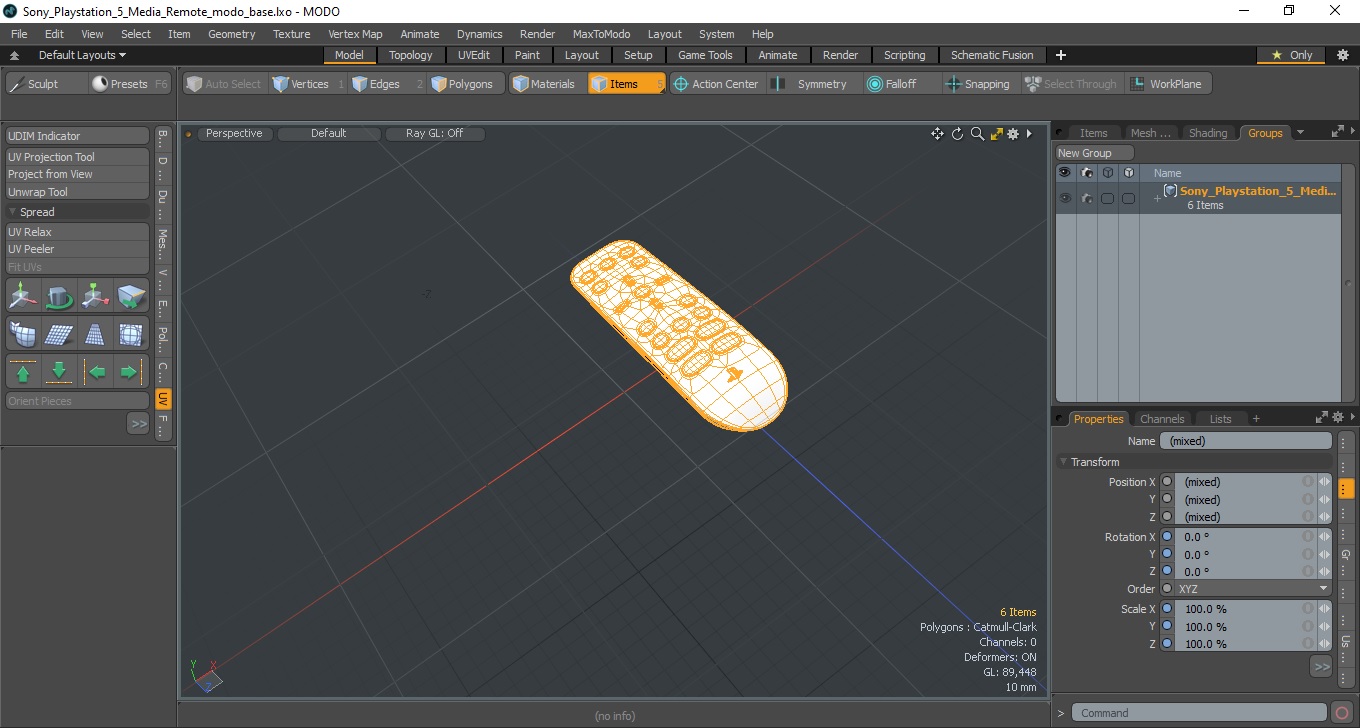Switch to the Channels tab

1162,419
